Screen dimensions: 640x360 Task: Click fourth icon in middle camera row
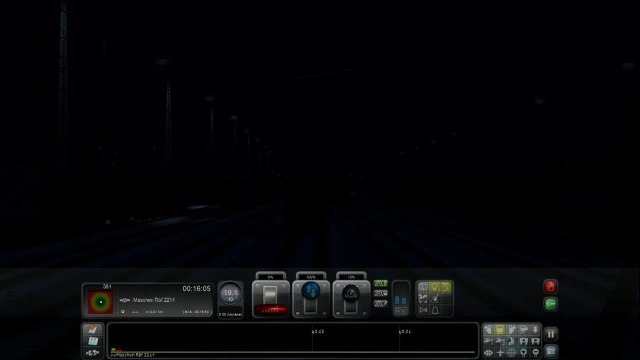click(x=523, y=341)
